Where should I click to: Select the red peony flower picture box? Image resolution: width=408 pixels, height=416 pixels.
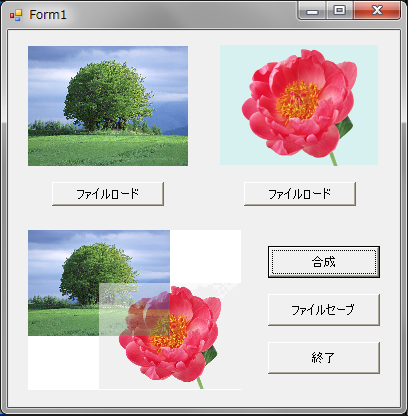(x=299, y=105)
